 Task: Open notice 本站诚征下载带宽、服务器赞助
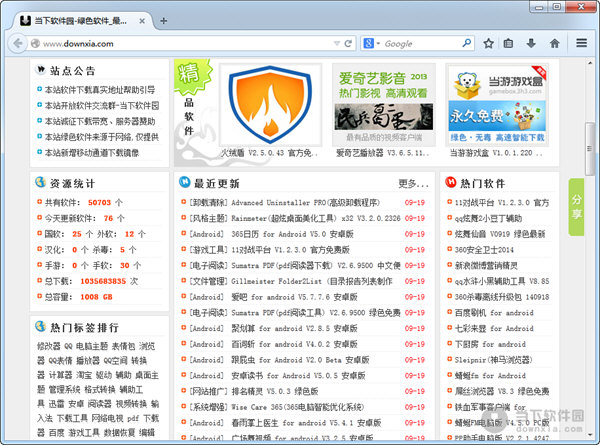pos(100,121)
